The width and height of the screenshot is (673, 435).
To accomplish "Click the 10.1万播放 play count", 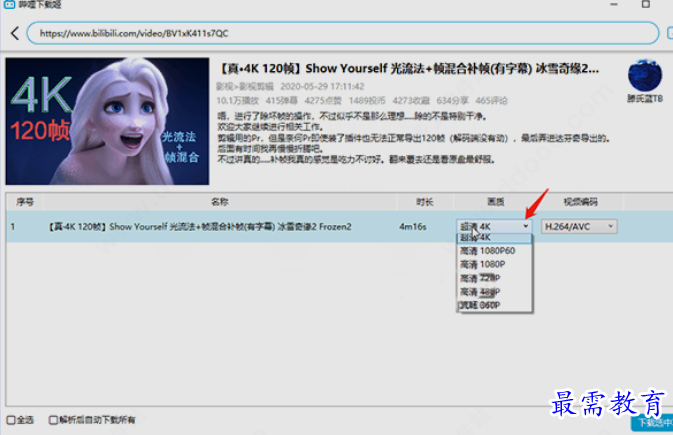I will click(x=237, y=100).
